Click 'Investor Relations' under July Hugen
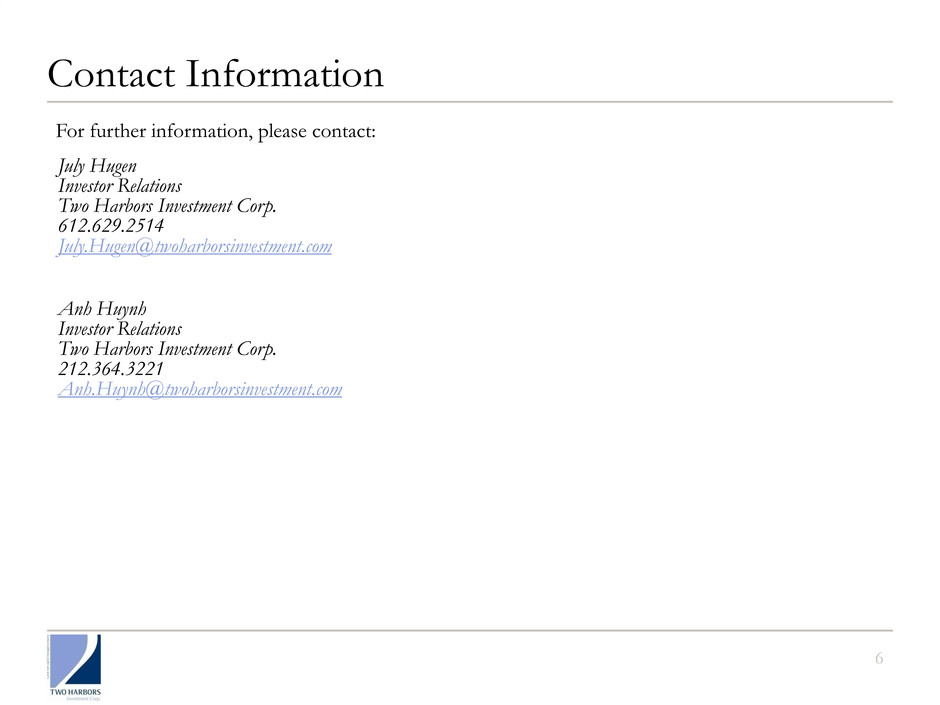The image size is (940, 705). (x=120, y=186)
